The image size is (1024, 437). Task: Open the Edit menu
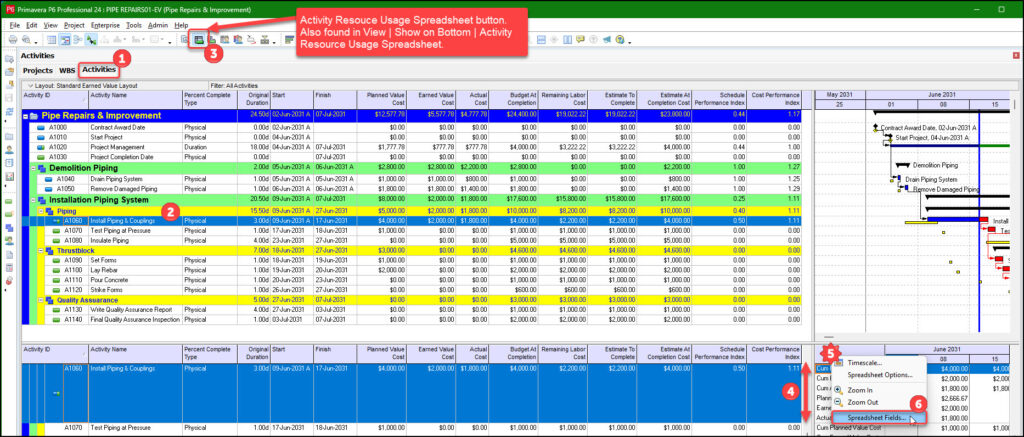31,25
